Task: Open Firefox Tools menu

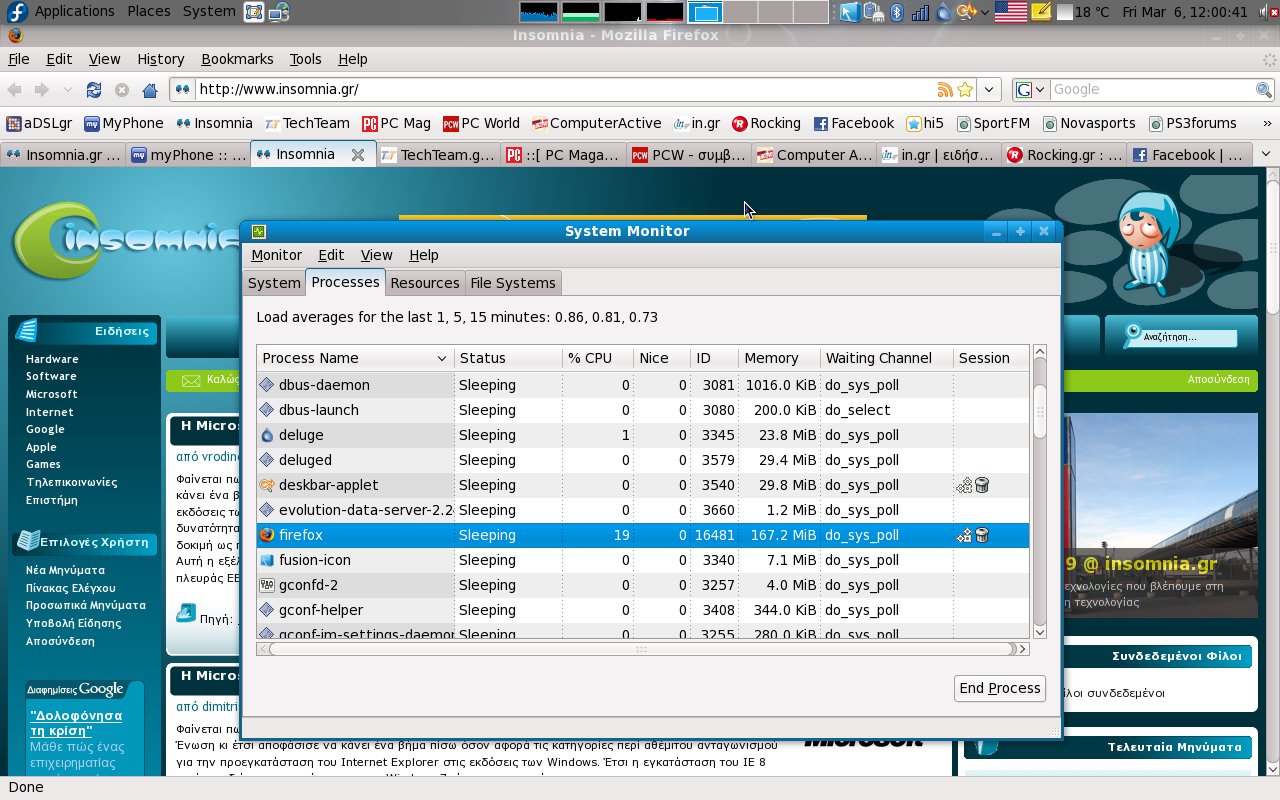Action: click(305, 59)
